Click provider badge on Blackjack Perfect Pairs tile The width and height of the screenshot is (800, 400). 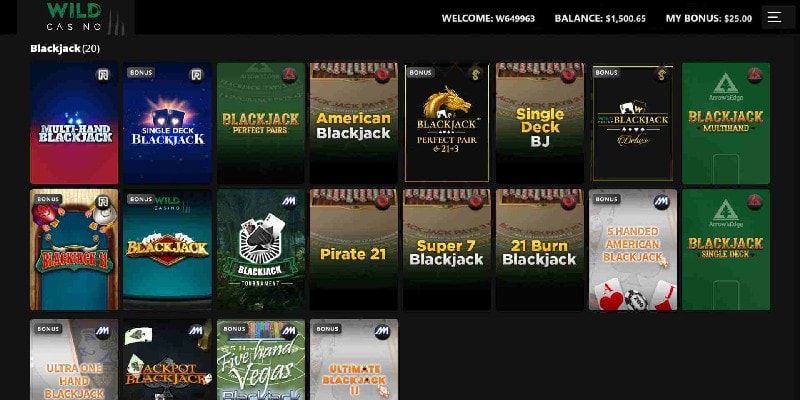coord(290,75)
